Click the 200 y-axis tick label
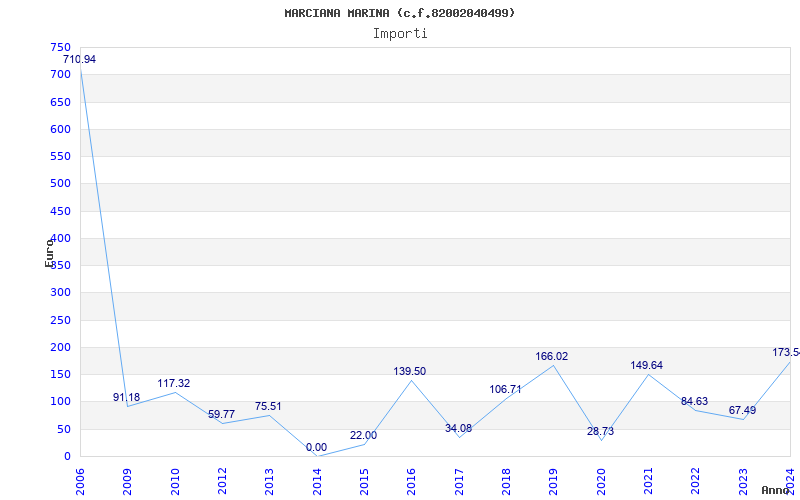The image size is (800, 500). 61,347
